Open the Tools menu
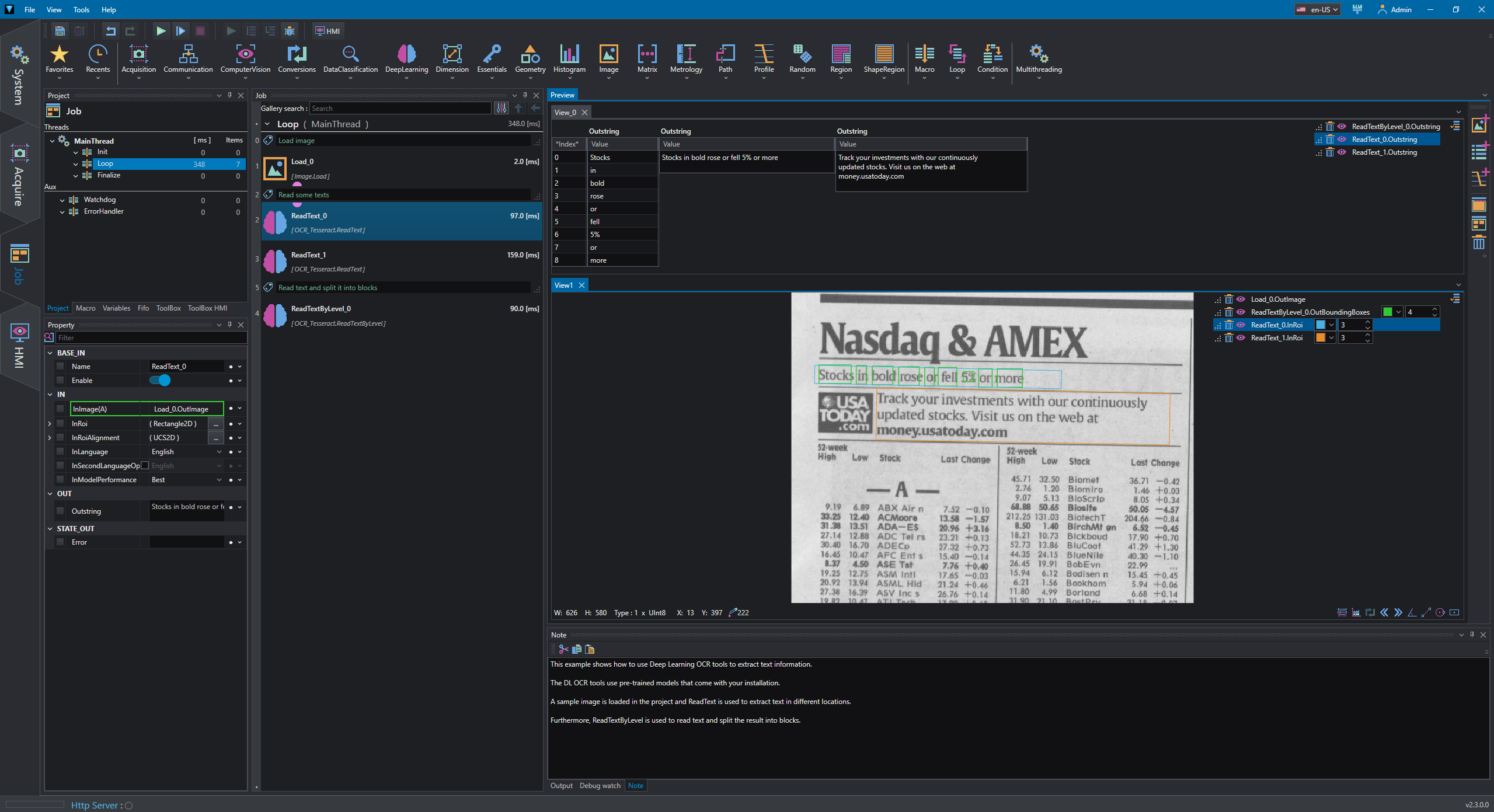This screenshot has width=1494, height=812. pos(81,10)
